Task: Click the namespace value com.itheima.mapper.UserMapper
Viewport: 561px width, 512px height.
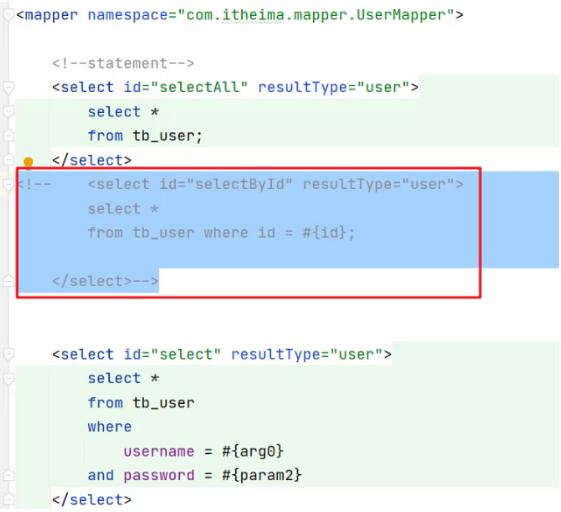Action: pyautogui.click(x=316, y=15)
